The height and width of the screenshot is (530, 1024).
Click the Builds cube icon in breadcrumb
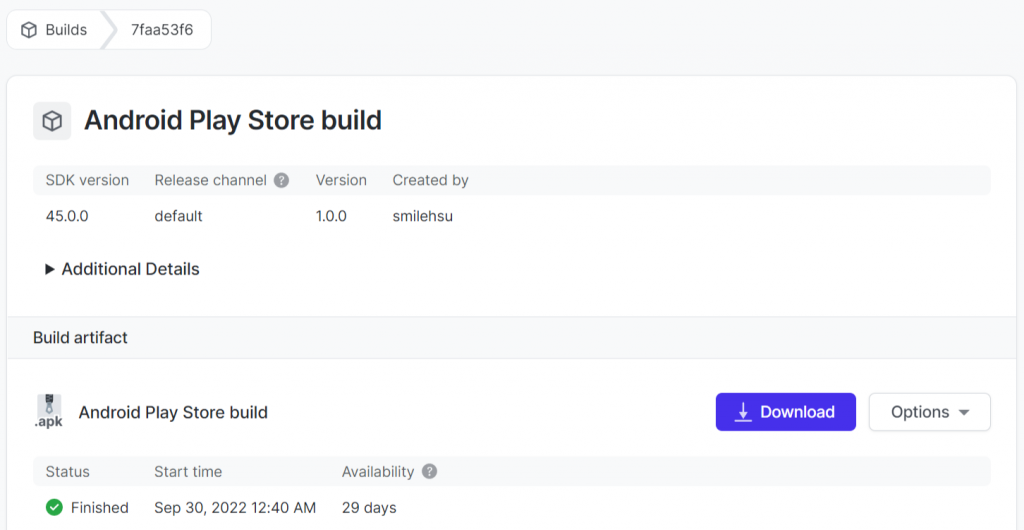pos(29,30)
